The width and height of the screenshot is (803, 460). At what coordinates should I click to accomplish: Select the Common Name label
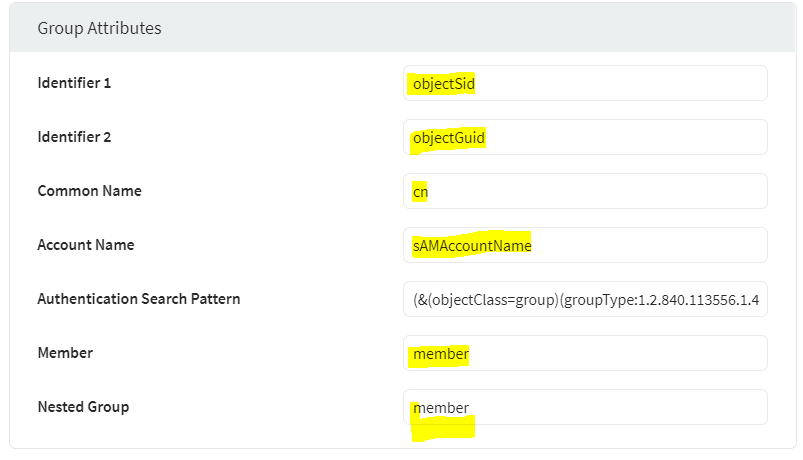(90, 191)
